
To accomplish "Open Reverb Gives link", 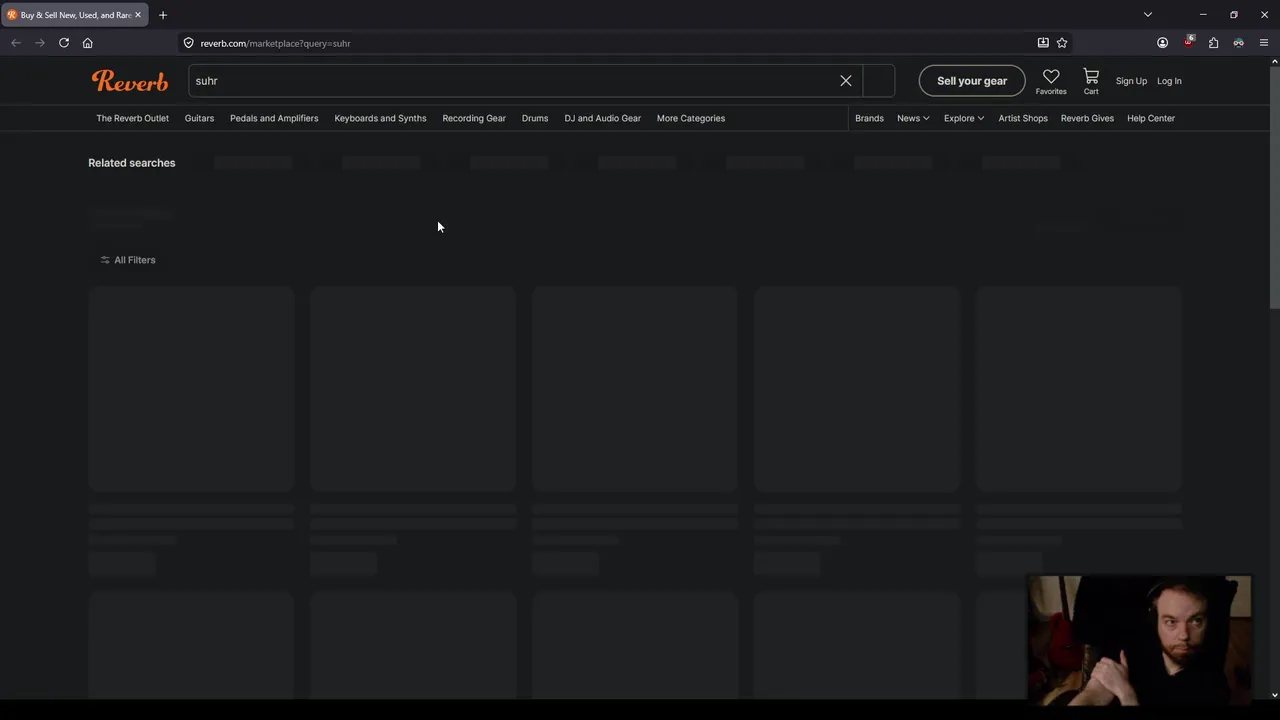I will coord(1087,118).
